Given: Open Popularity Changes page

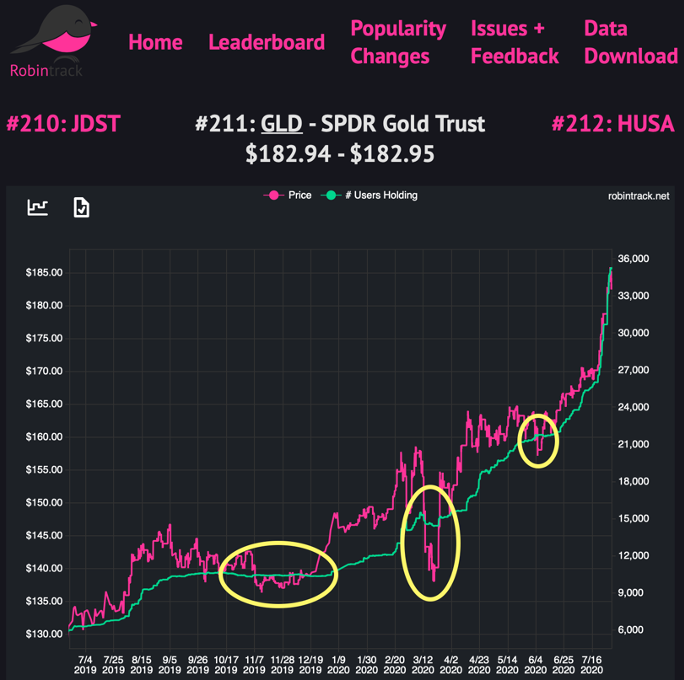Looking at the screenshot, I should click(x=398, y=42).
